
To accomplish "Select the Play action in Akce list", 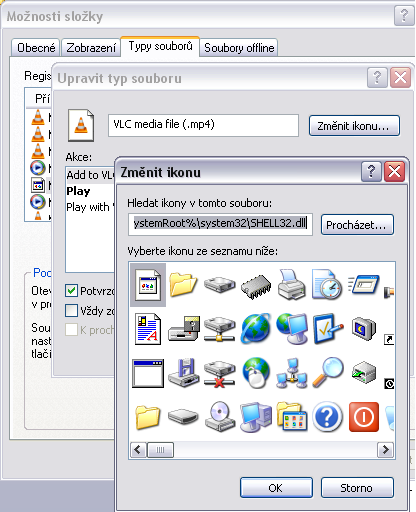I will click(78, 191).
